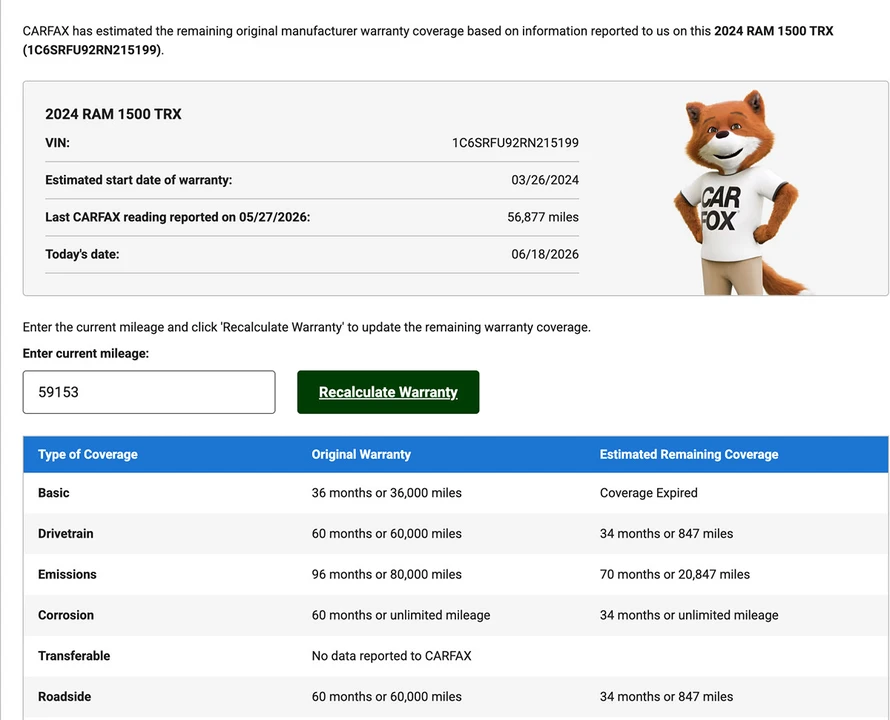Click 96 months or 80,000 miles cell
This screenshot has width=890, height=720.
click(x=387, y=575)
